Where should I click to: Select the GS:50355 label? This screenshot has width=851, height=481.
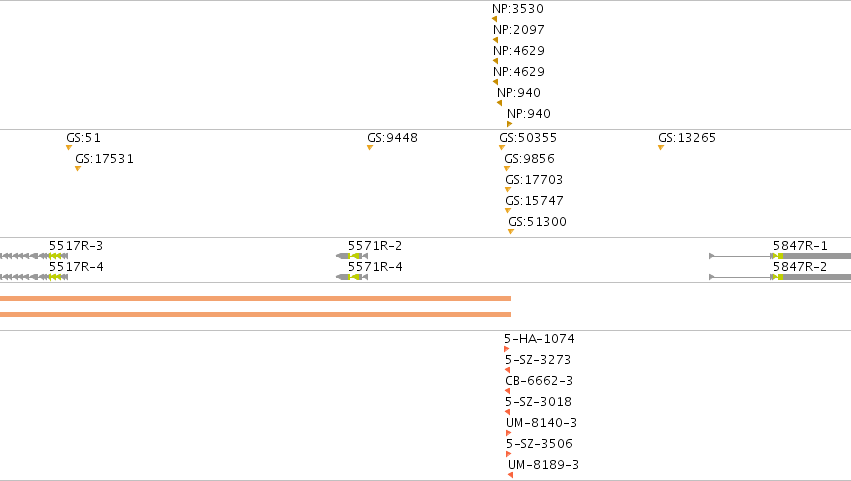pyautogui.click(x=528, y=138)
